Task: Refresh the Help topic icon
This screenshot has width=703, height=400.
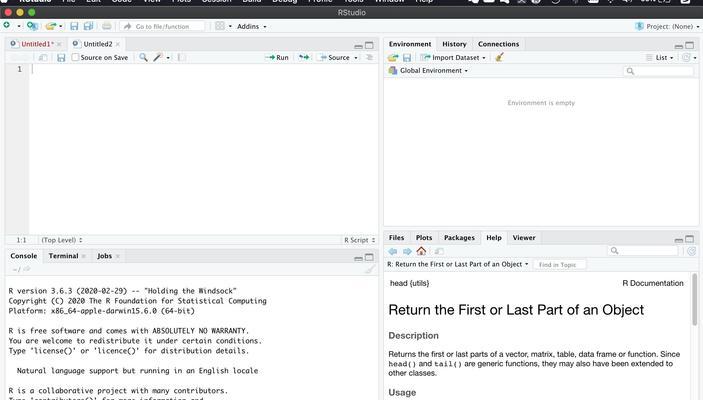Action: coord(691,251)
